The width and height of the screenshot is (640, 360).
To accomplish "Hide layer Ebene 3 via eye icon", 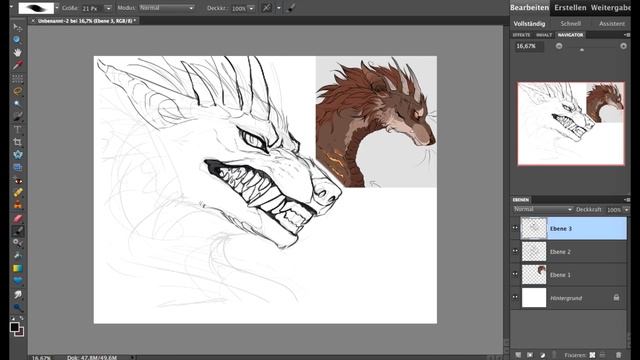I will [515, 228].
